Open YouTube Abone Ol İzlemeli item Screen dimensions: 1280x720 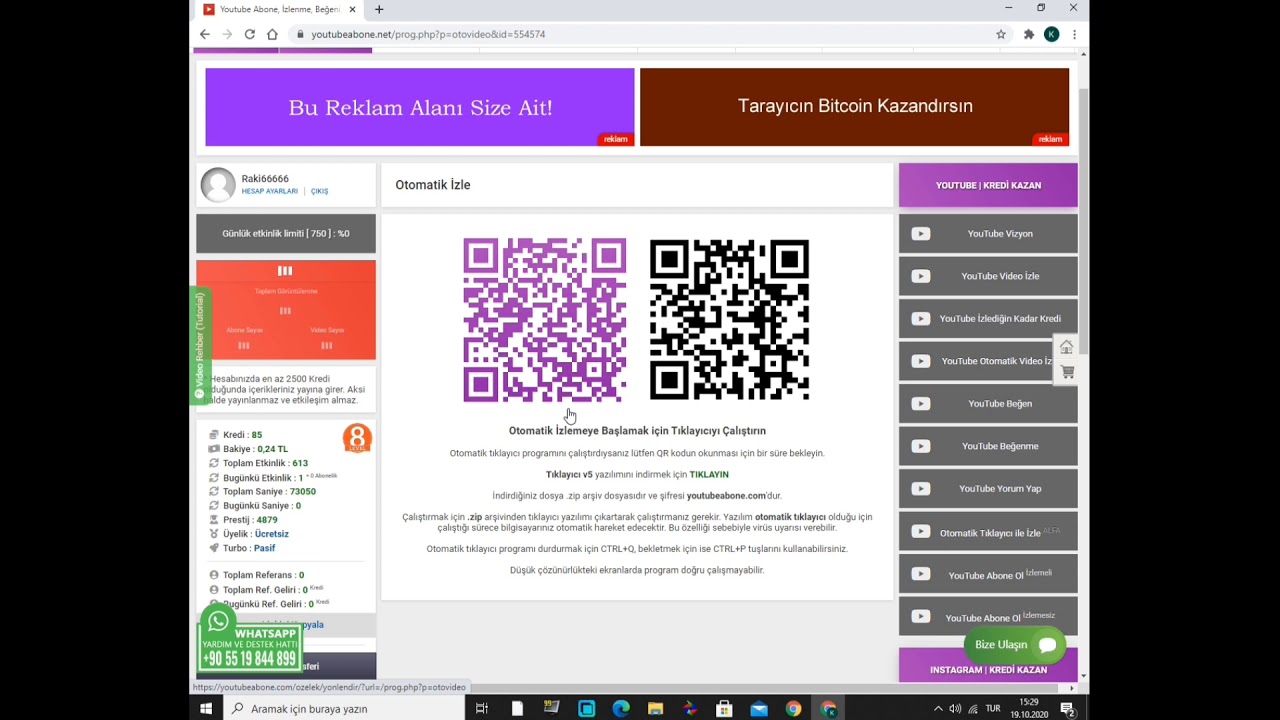tap(988, 574)
